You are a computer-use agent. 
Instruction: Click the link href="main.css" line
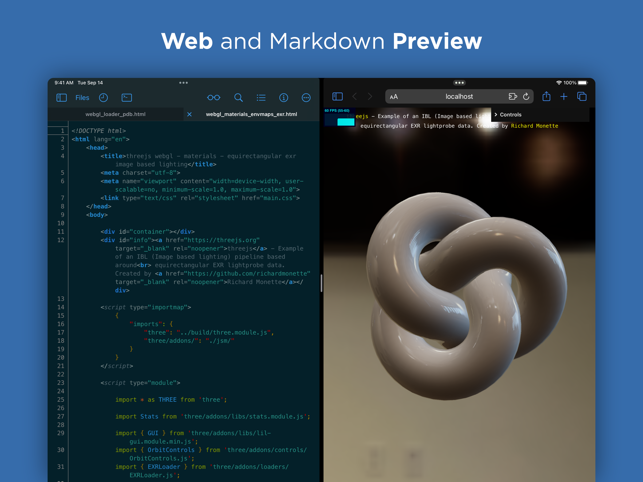coord(200,198)
